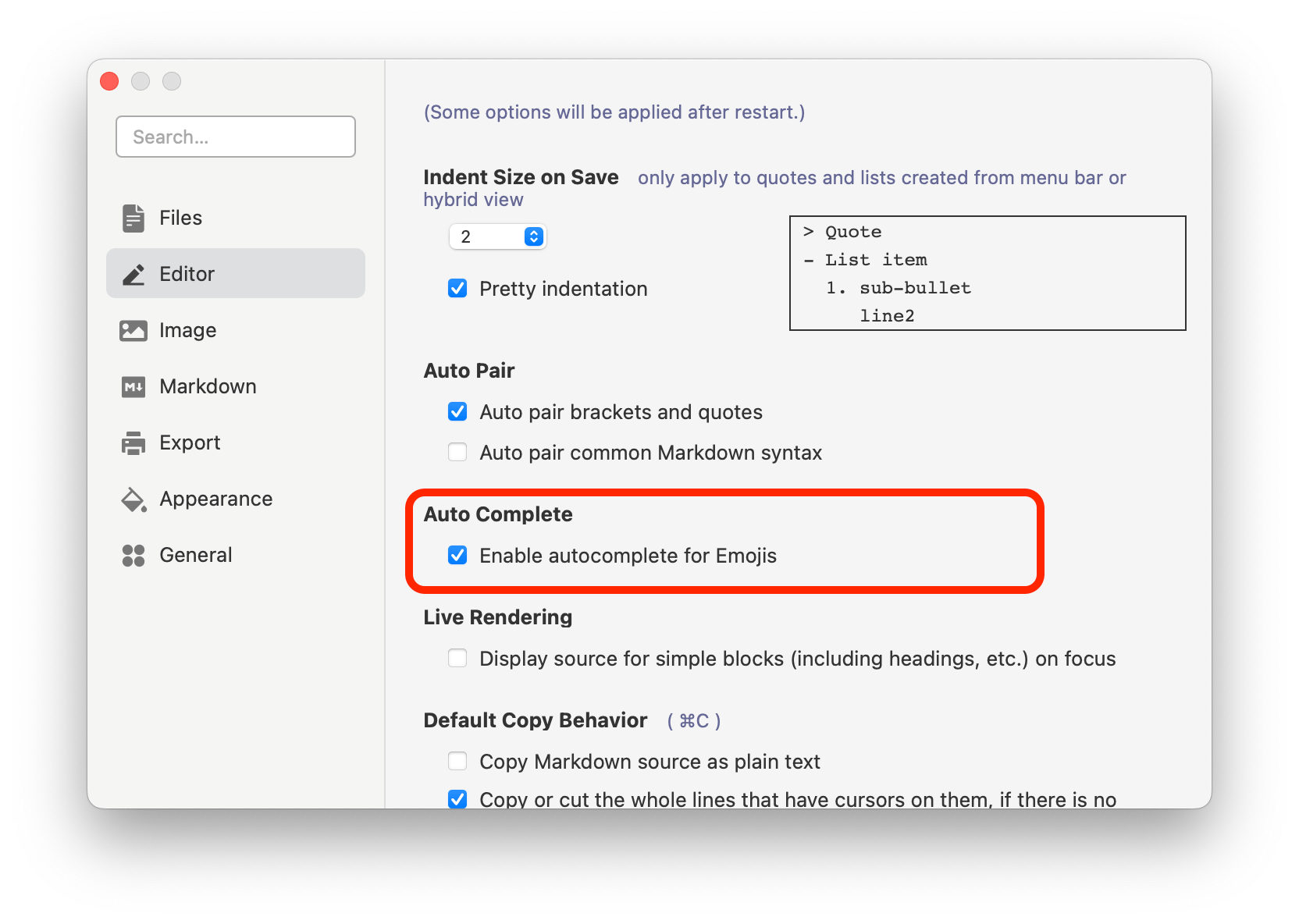The width and height of the screenshot is (1299, 924).
Task: Click the Export printer icon
Action: (133, 443)
